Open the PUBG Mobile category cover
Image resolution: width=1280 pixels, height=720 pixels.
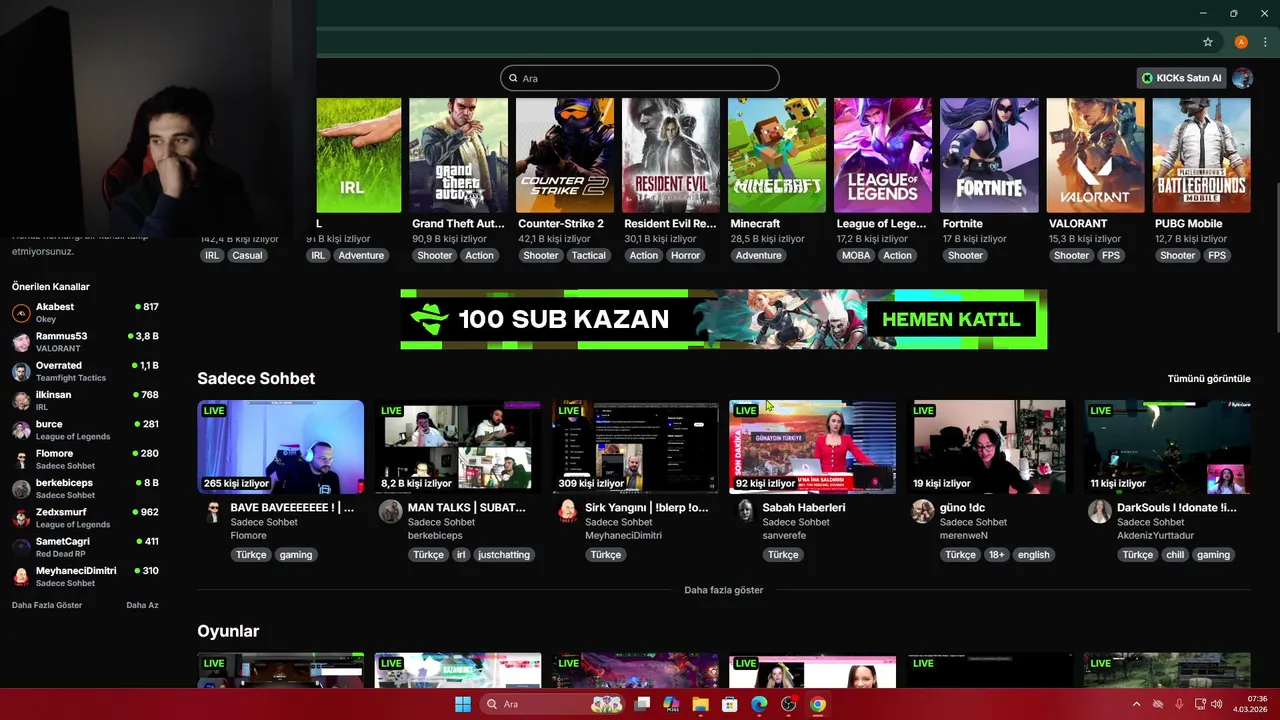point(1201,155)
